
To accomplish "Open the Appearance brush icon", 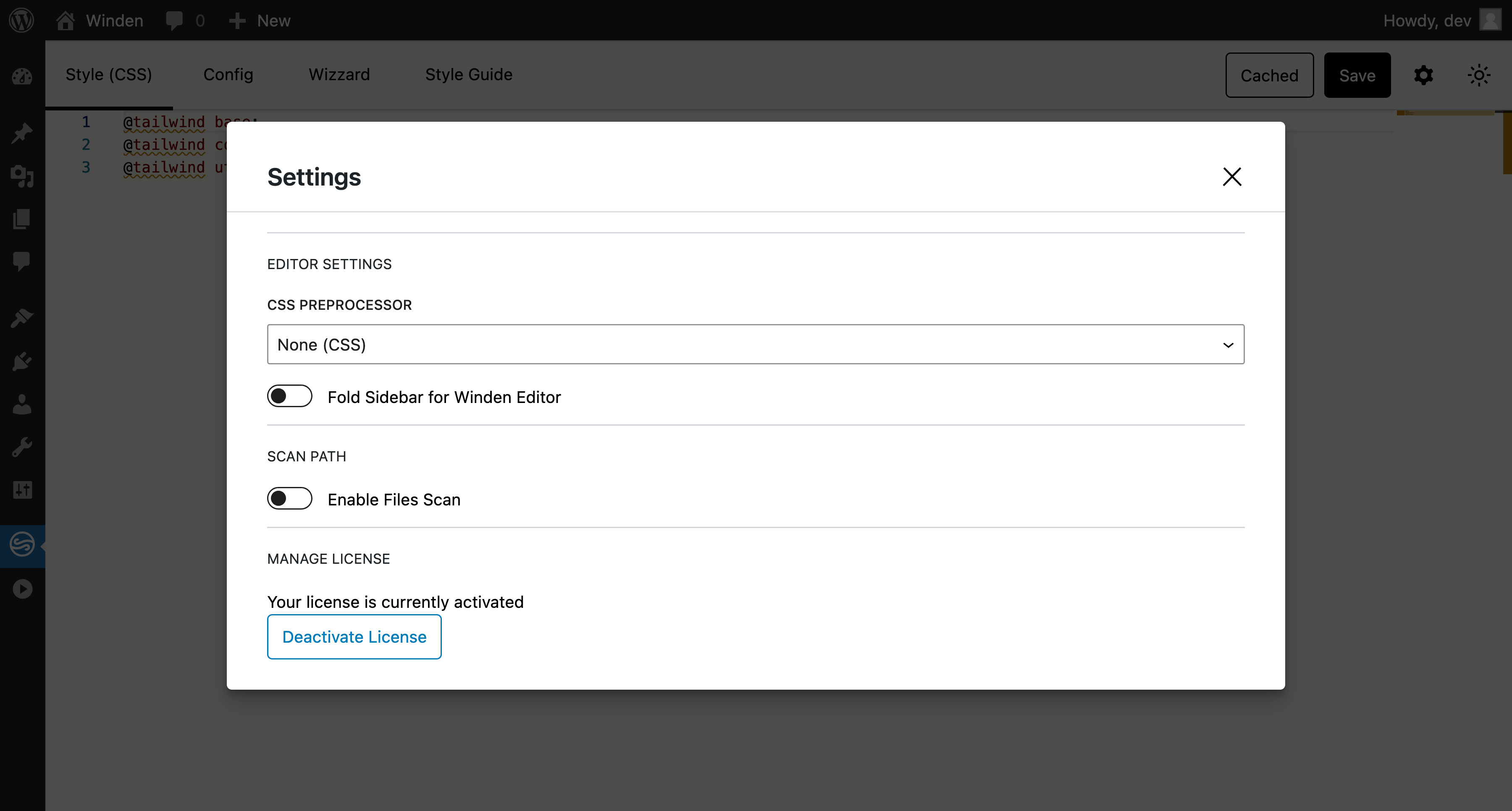I will click(22, 318).
